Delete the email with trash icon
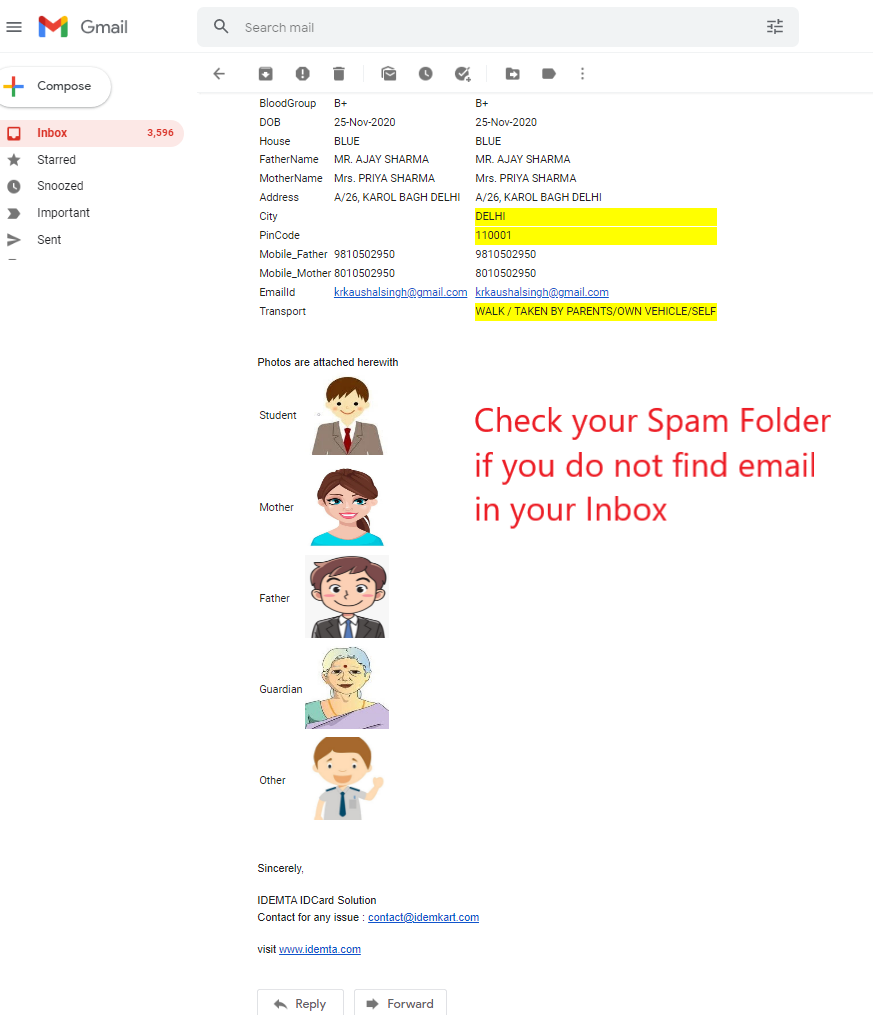The height and width of the screenshot is (1015, 873). (339, 73)
